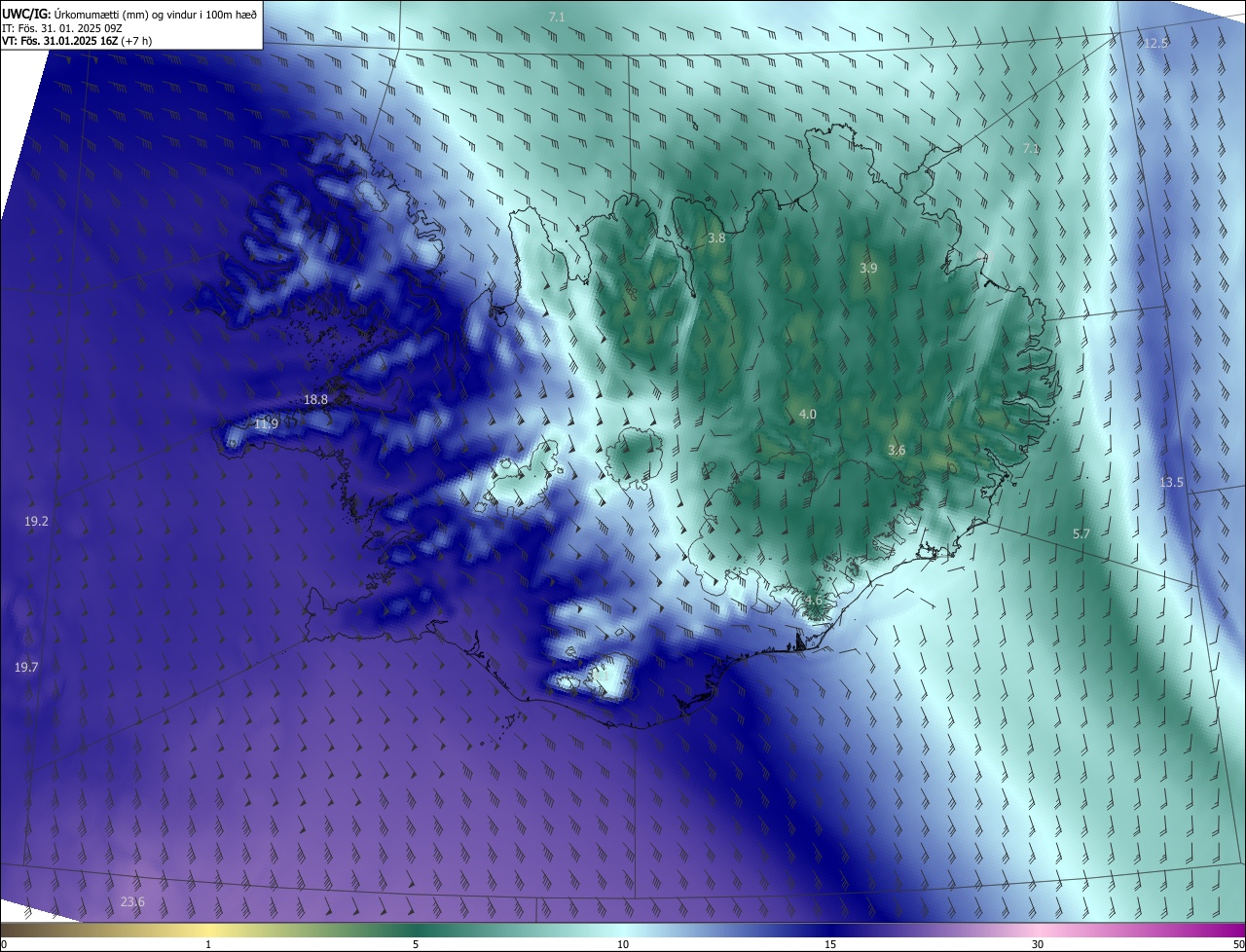1246x952 pixels.
Task: Click the legend tick label 30
Action: (1038, 944)
